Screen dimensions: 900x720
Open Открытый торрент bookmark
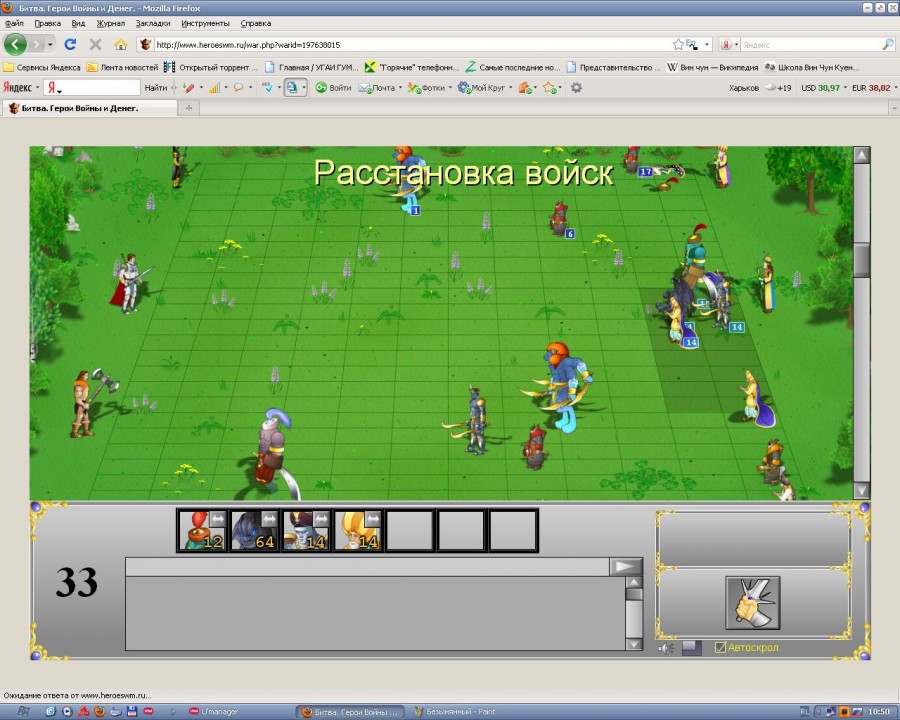(x=212, y=67)
